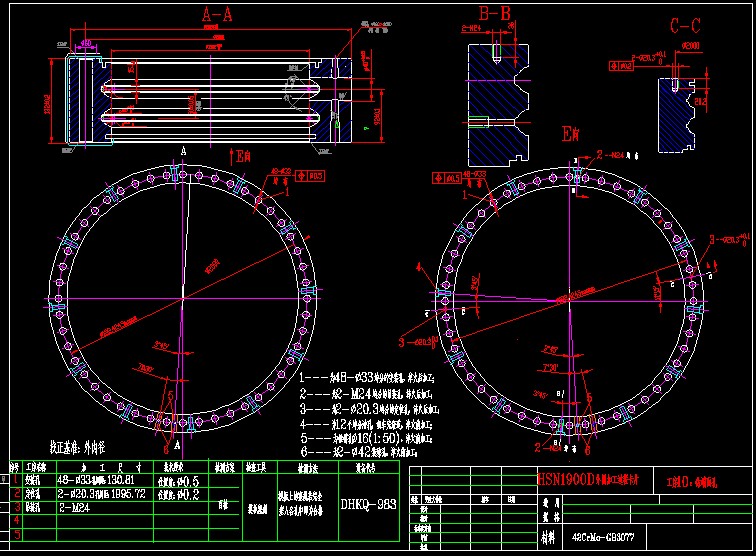Select red row number 5 in process table

17,534
